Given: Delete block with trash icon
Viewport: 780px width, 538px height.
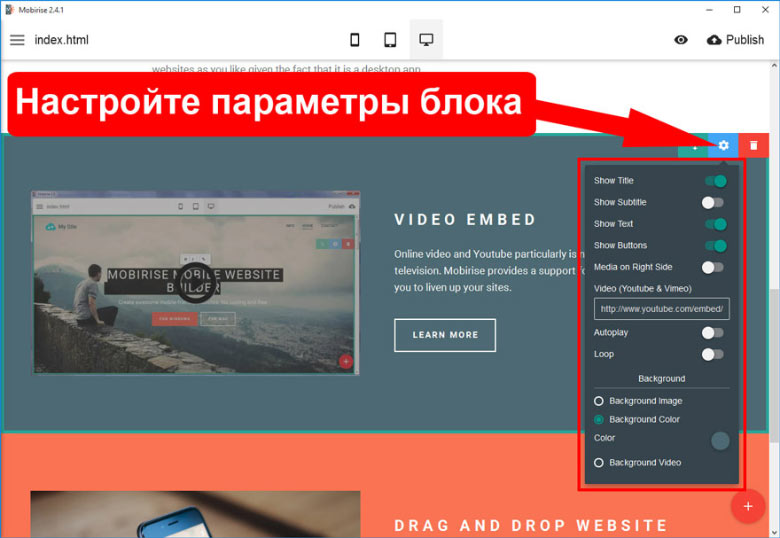Looking at the screenshot, I should coord(754,145).
